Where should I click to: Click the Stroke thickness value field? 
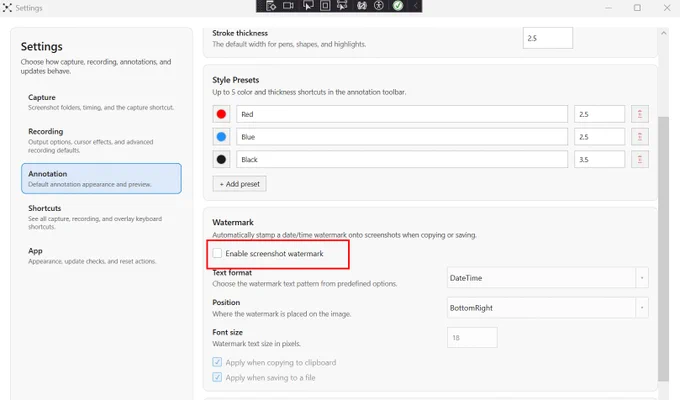pos(548,38)
